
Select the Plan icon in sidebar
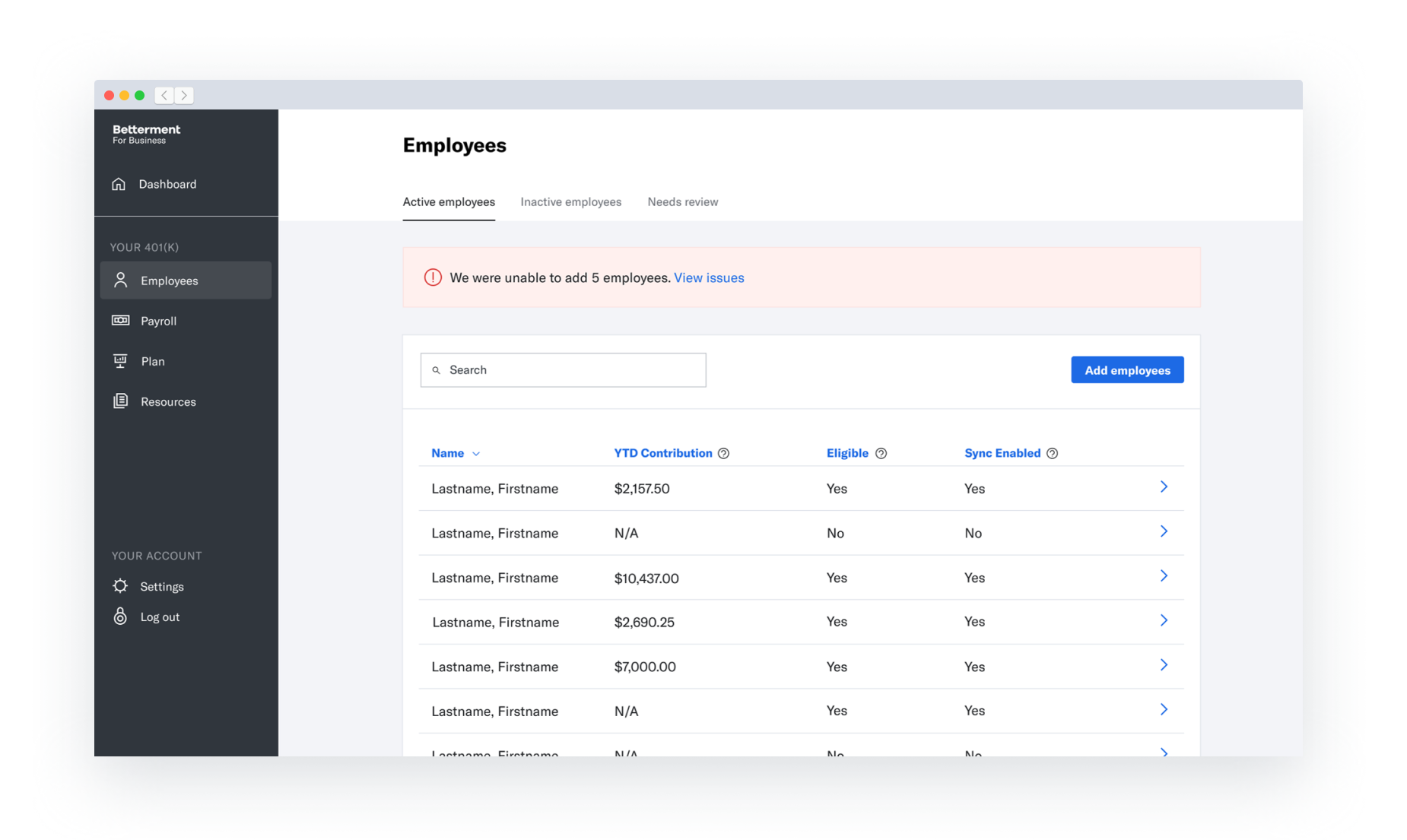click(119, 360)
